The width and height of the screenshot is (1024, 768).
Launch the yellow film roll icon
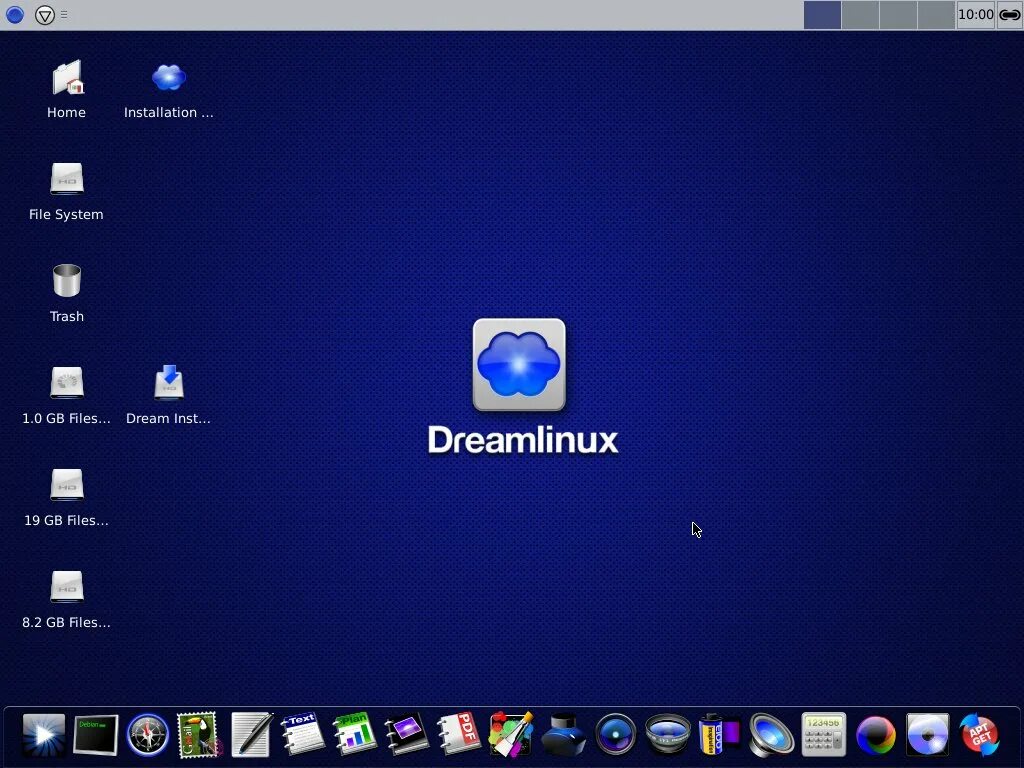point(719,735)
